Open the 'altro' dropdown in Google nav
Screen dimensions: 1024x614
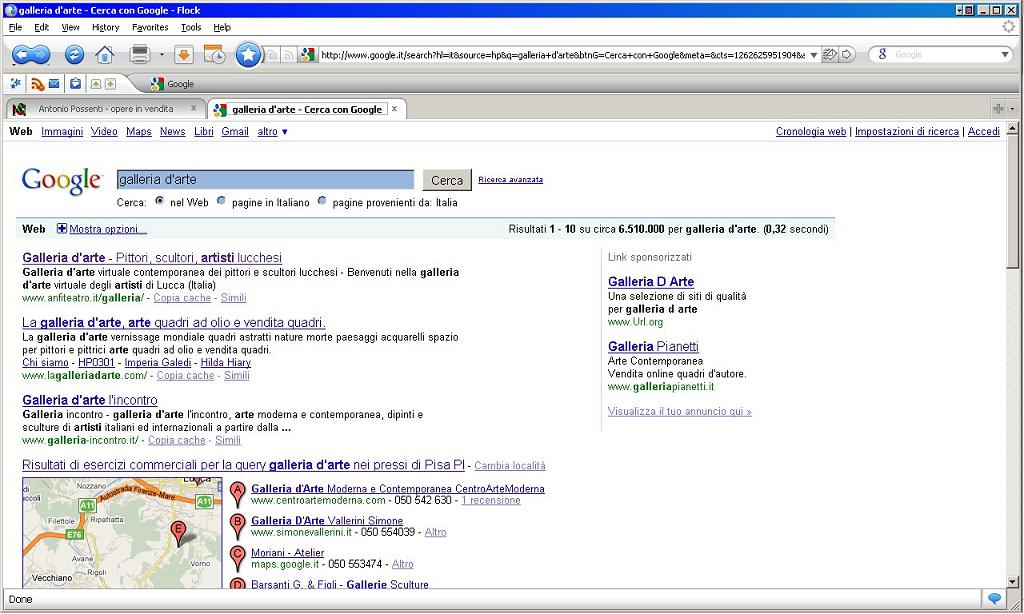pyautogui.click(x=272, y=131)
